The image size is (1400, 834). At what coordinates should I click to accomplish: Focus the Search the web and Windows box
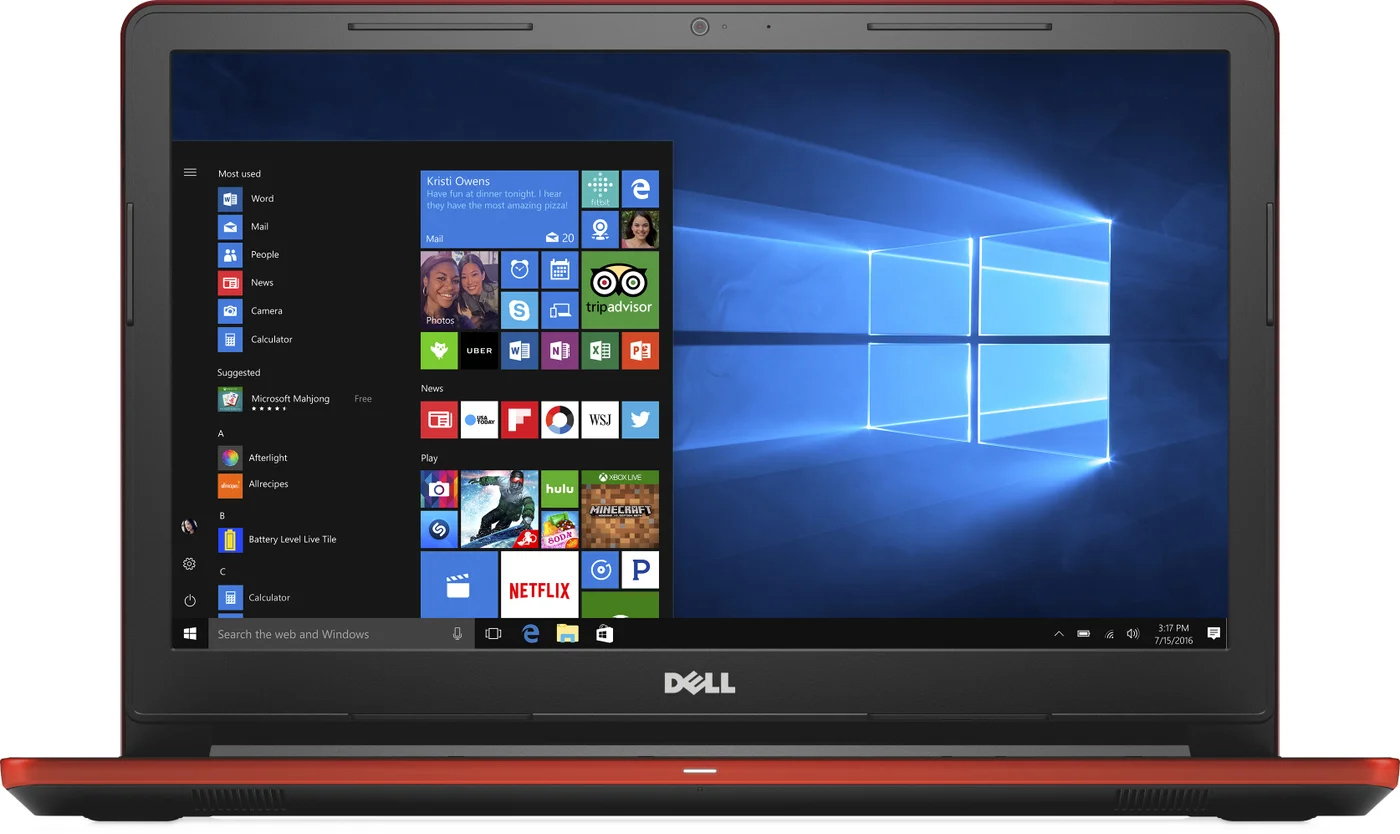[x=341, y=634]
